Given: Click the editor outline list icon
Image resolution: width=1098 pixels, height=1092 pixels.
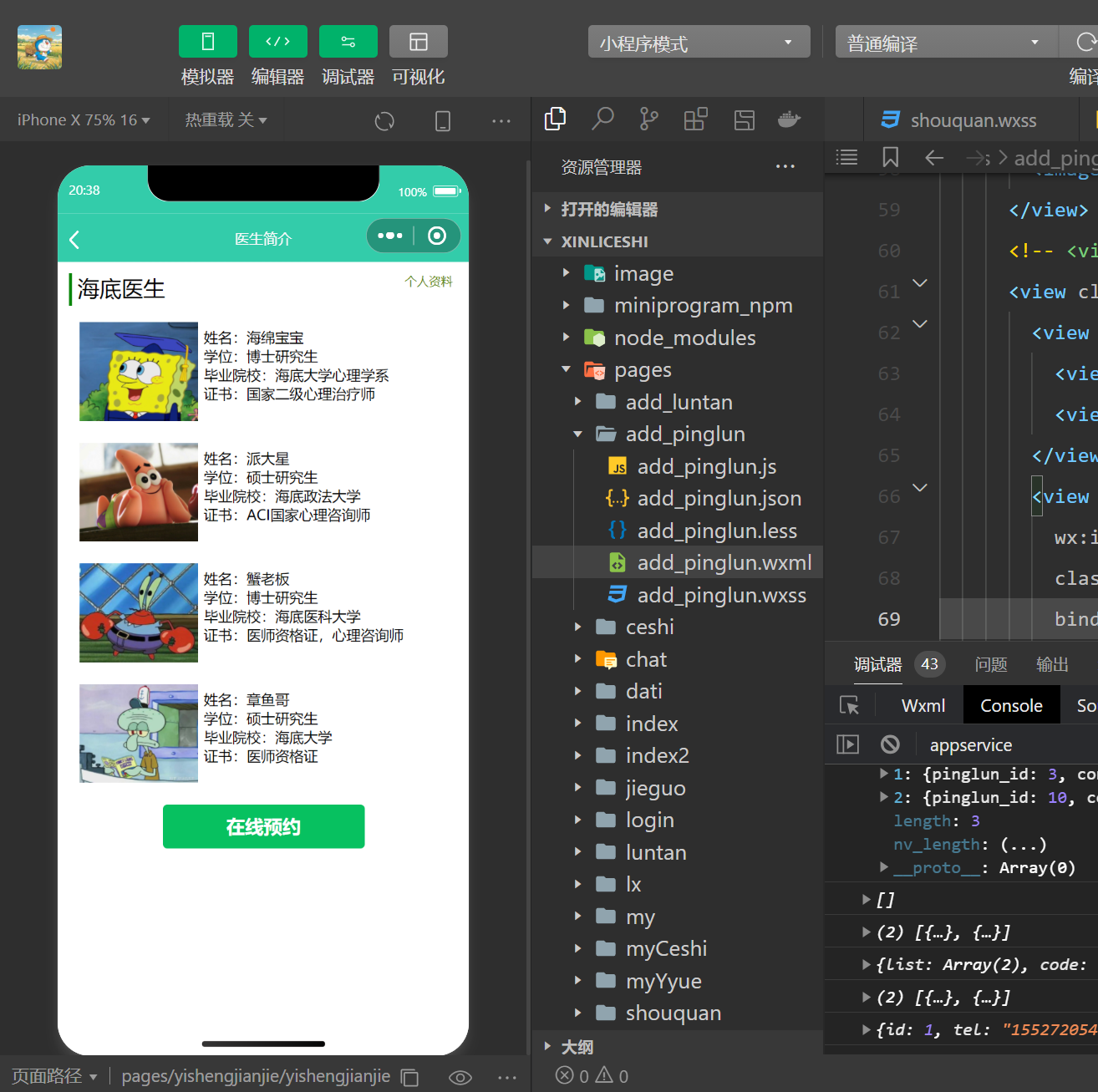Looking at the screenshot, I should pyautogui.click(x=846, y=157).
